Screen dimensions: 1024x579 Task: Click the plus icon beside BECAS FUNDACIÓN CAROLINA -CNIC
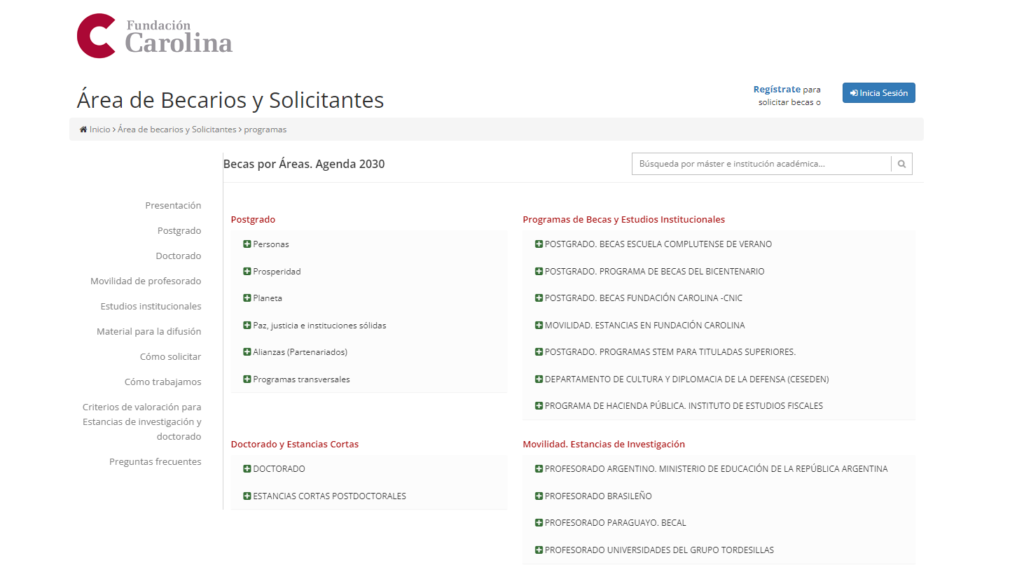point(539,298)
